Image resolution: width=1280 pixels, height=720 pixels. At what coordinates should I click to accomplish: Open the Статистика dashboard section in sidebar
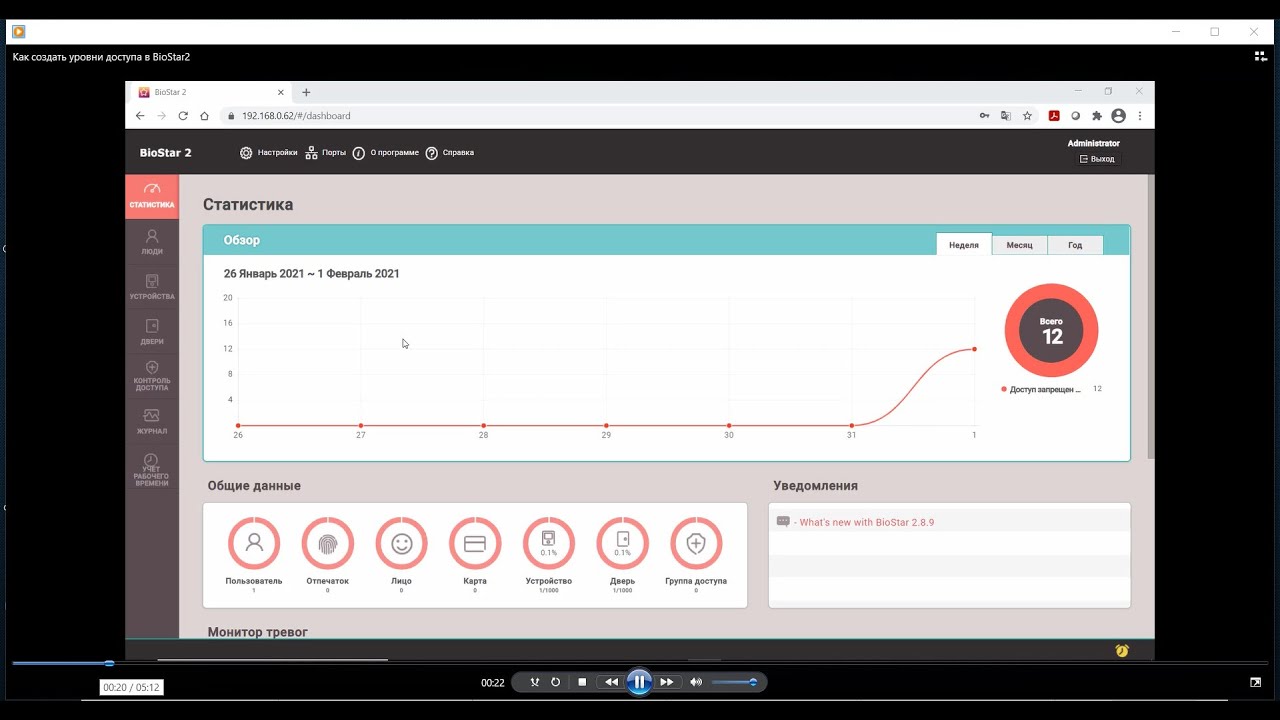click(152, 197)
